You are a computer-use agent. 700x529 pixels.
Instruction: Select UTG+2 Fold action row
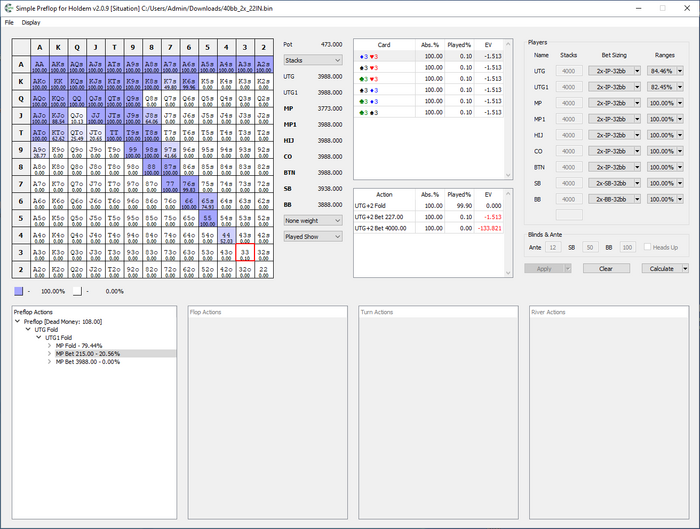coord(429,206)
